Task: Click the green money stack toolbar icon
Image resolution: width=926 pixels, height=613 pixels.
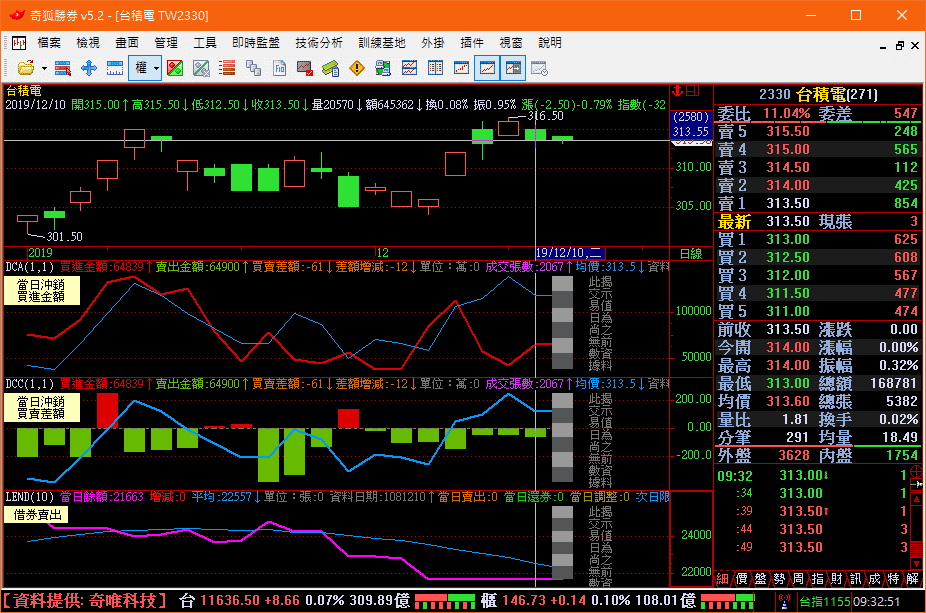Action: (331, 69)
